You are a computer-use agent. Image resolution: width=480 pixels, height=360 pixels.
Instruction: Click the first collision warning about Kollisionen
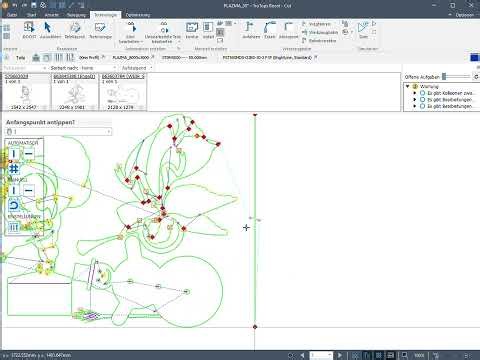point(450,93)
